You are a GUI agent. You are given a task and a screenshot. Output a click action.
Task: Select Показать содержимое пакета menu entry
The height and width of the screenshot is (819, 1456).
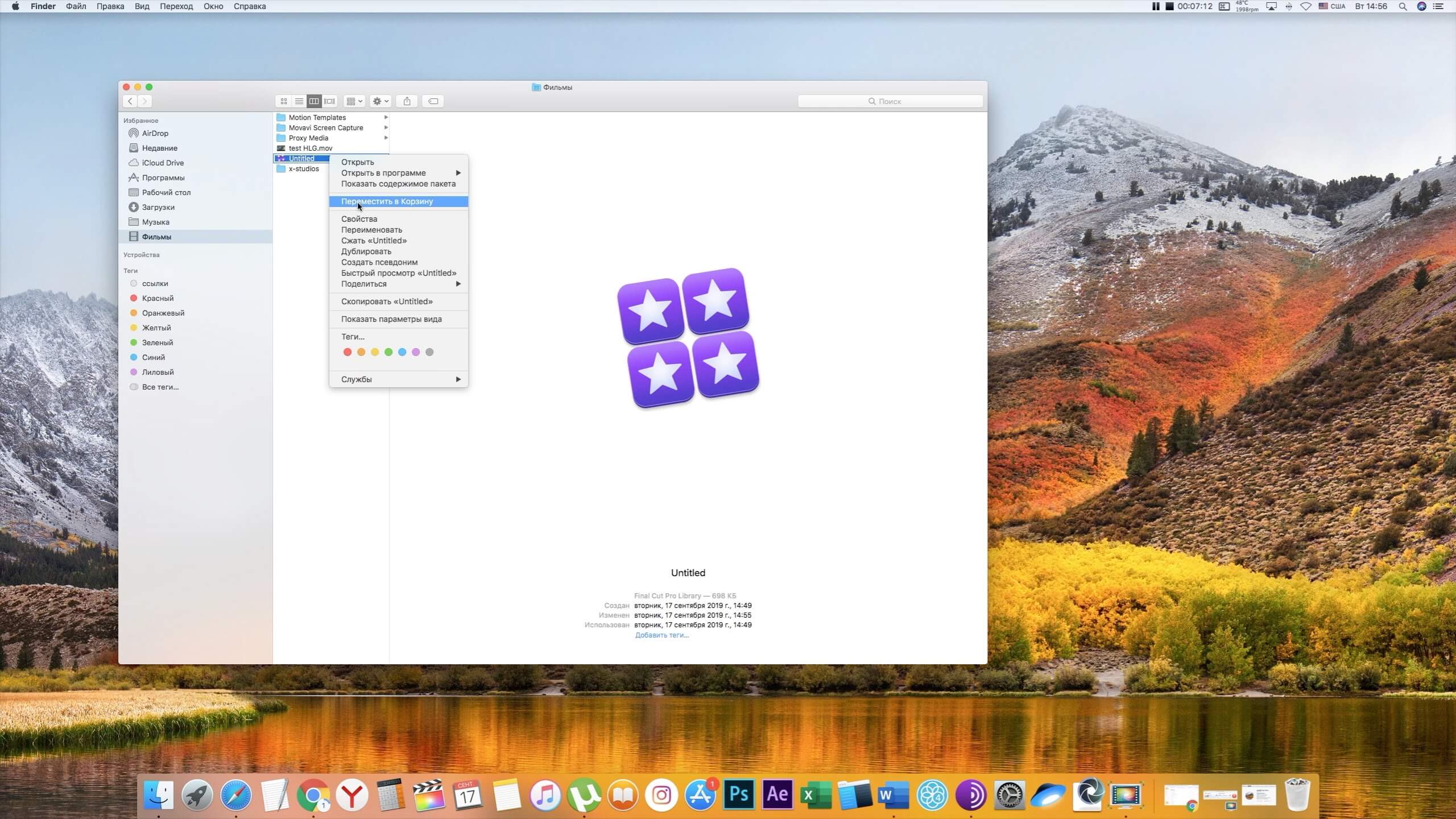(398, 184)
